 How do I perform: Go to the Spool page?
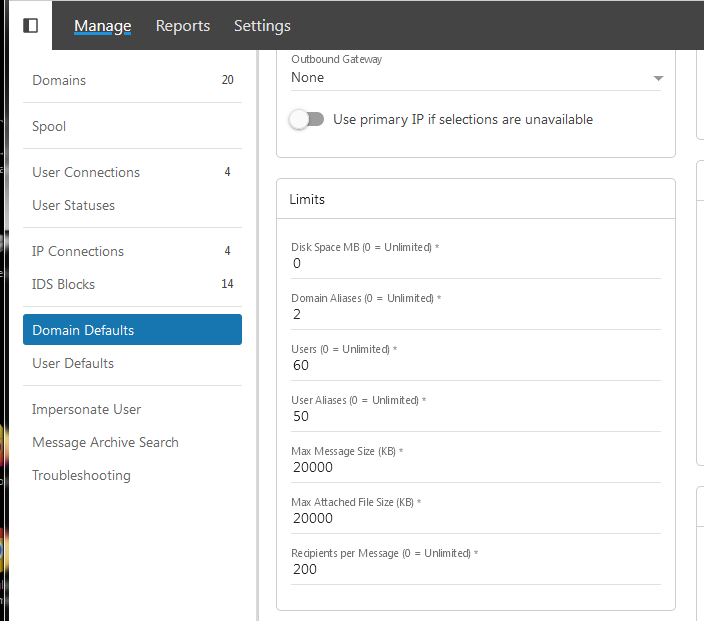(x=49, y=127)
